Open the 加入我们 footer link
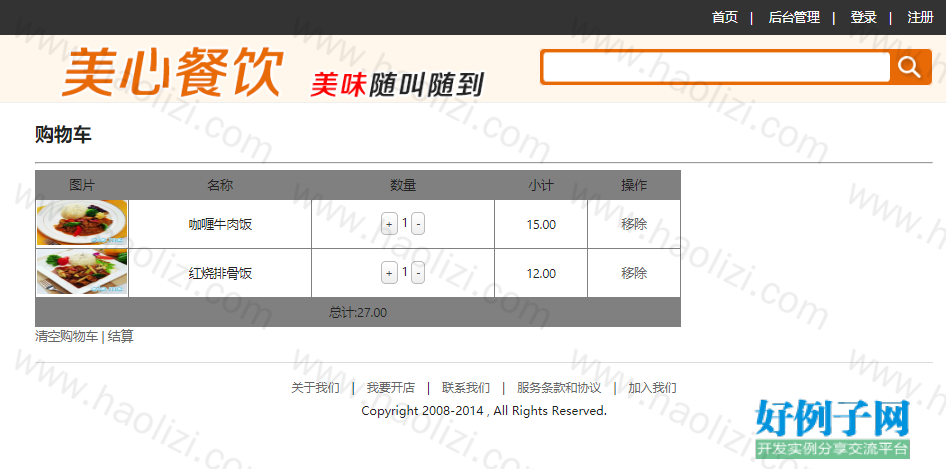946x469 pixels. coord(652,388)
